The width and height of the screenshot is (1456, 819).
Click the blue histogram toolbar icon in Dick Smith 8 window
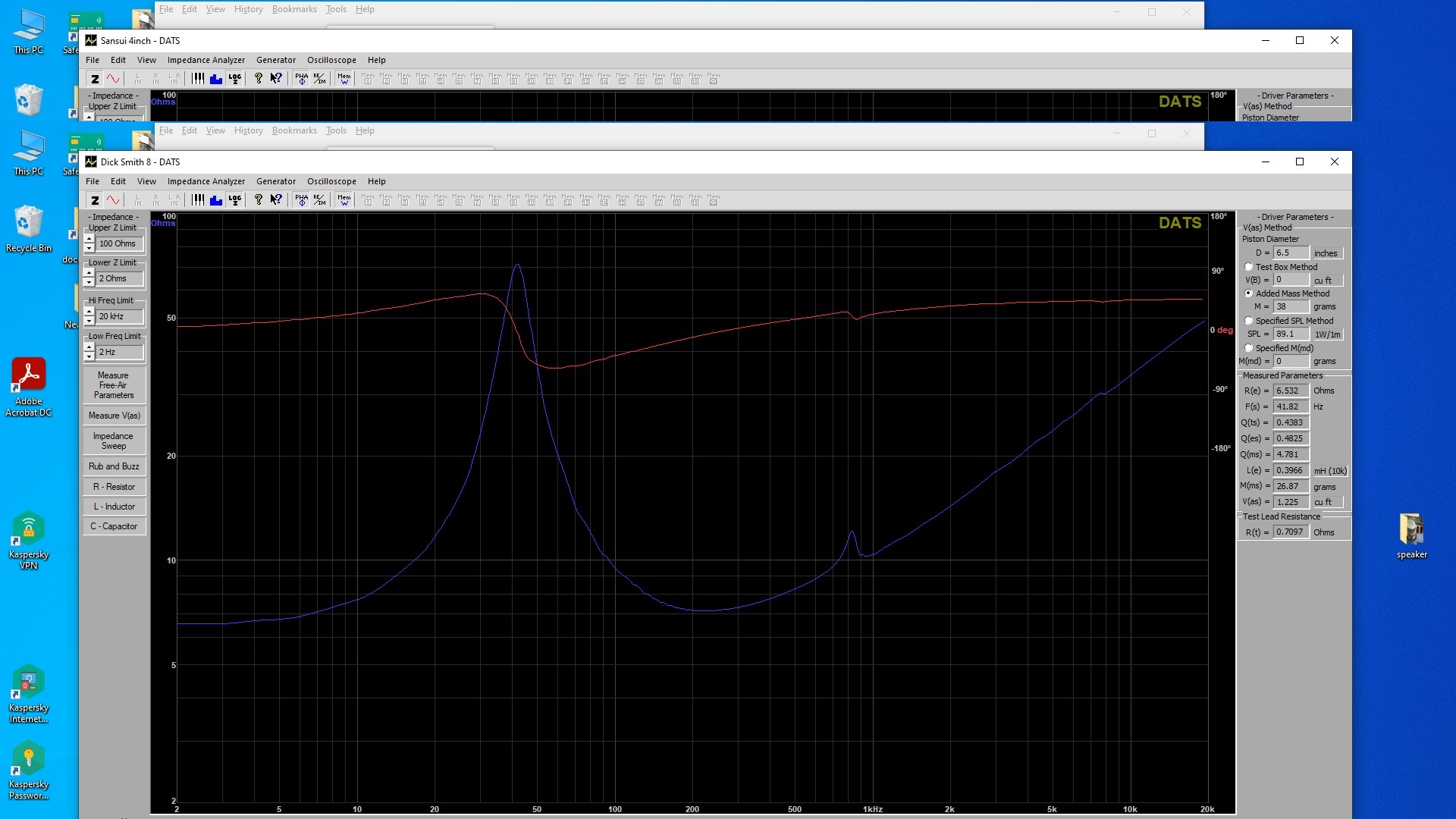tap(216, 200)
